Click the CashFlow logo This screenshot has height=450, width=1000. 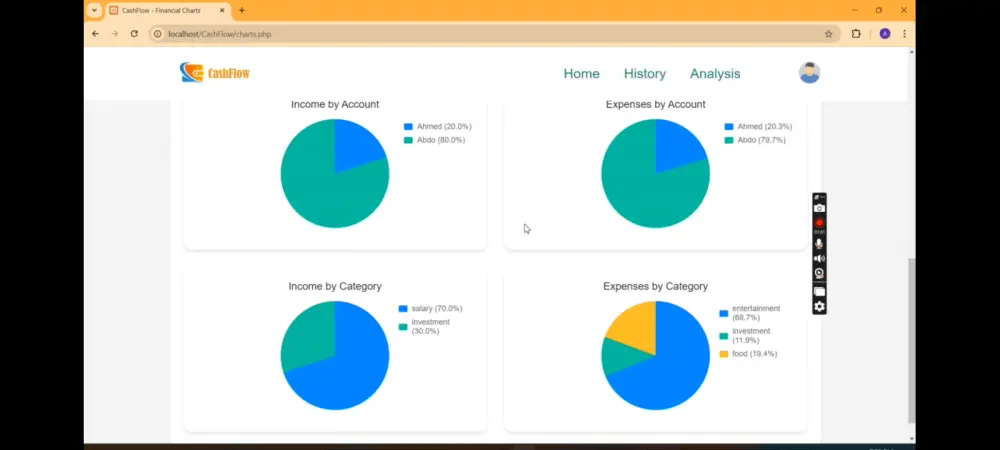coord(215,73)
